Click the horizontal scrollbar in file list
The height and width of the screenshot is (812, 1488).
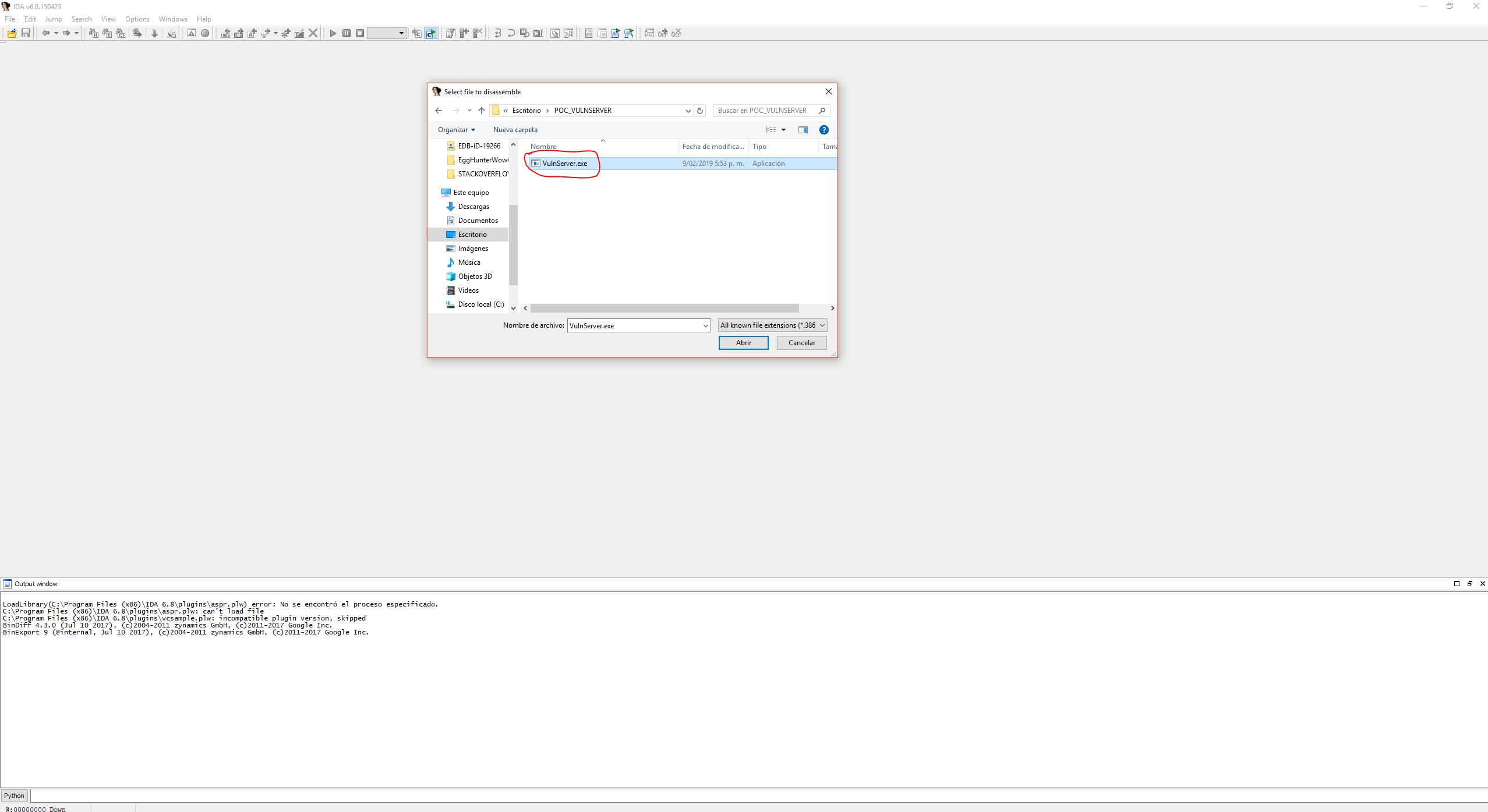pyautogui.click(x=664, y=308)
